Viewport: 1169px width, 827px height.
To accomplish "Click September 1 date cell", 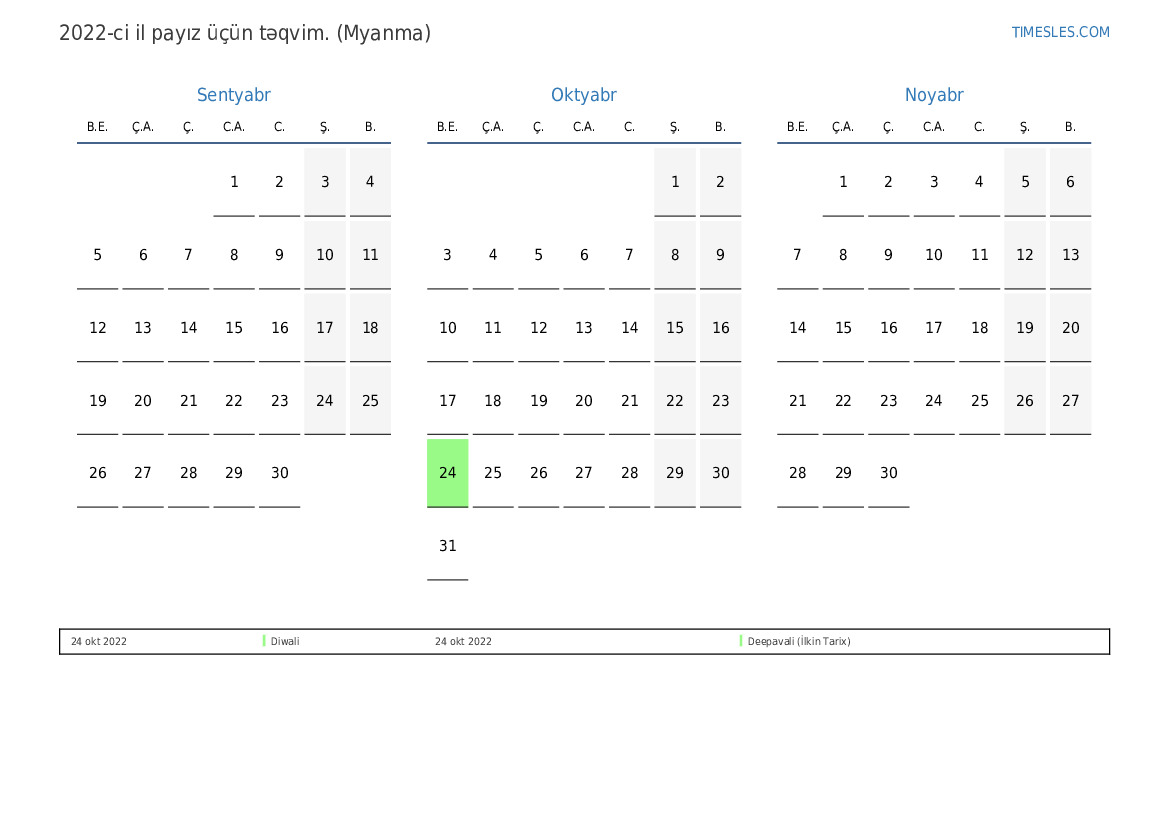I will (x=234, y=182).
